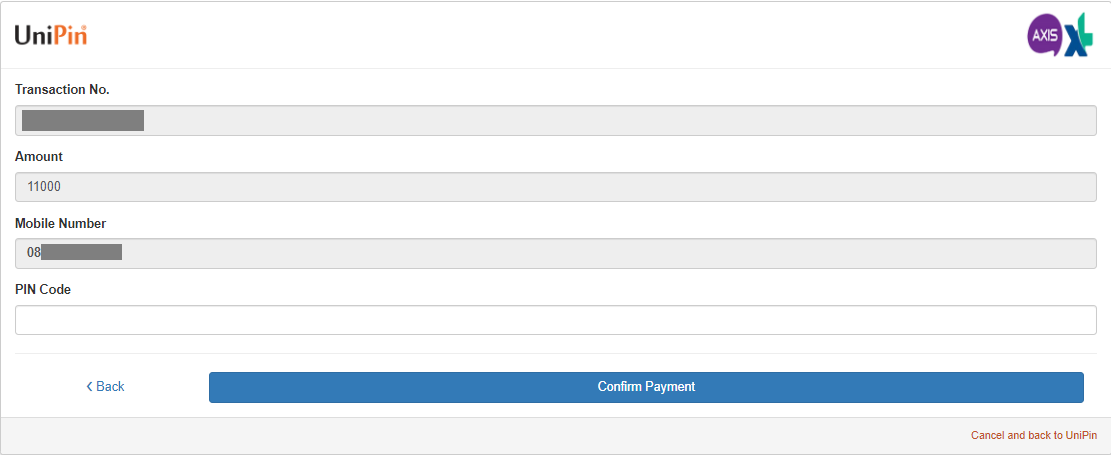Image resolution: width=1111 pixels, height=455 pixels.
Task: Click the Mobile Number label text
Action: click(x=61, y=223)
